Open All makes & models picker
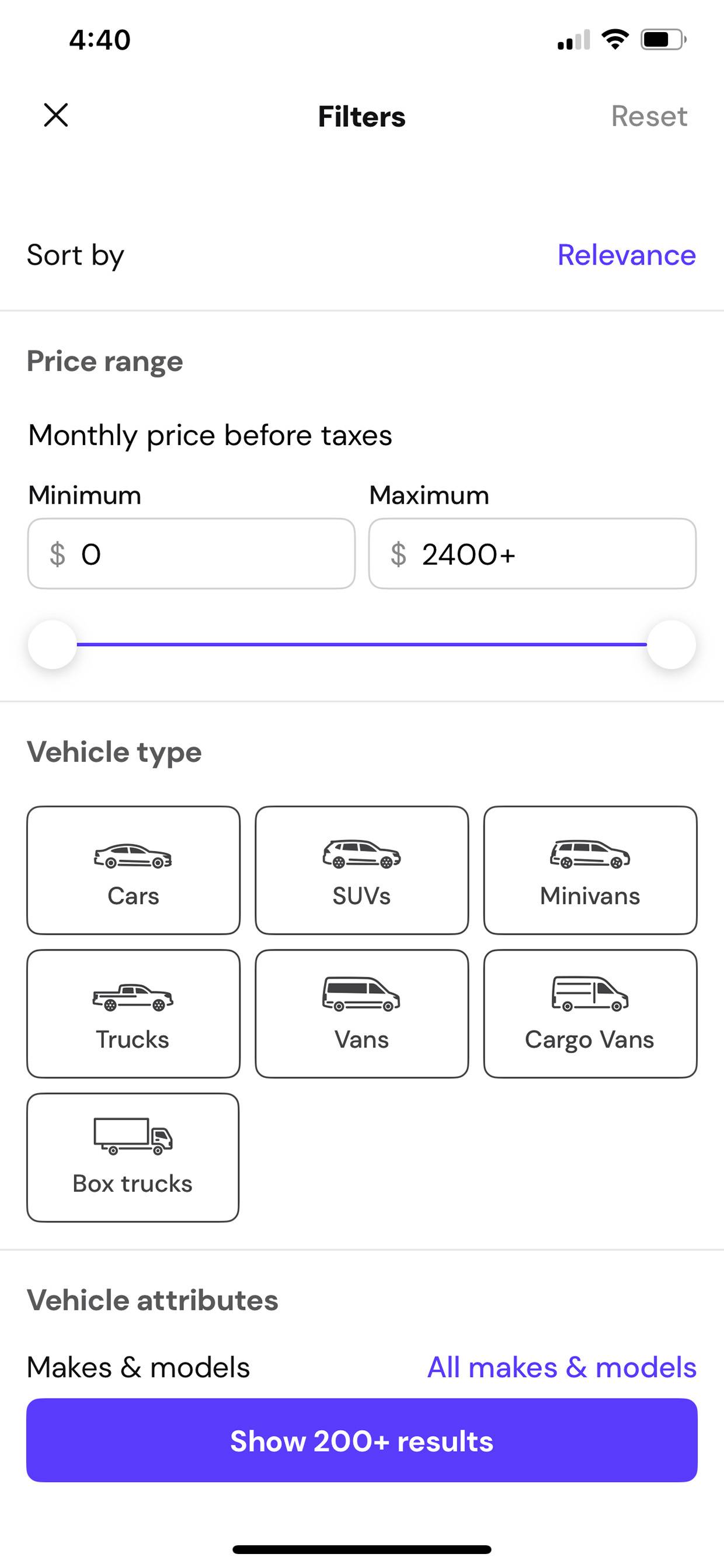Screen dimensions: 724x1568 click(562, 1367)
